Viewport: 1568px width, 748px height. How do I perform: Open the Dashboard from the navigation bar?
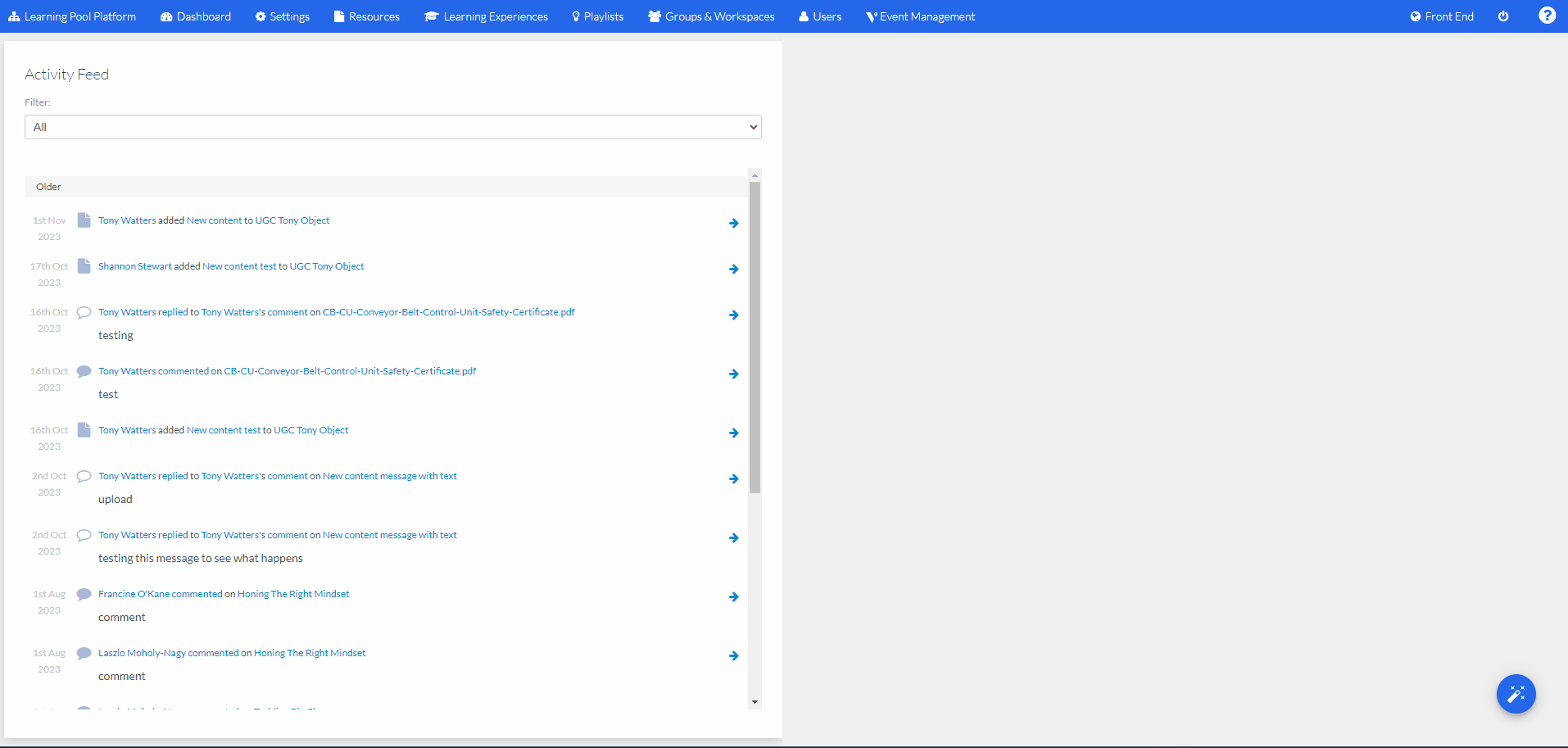195,16
